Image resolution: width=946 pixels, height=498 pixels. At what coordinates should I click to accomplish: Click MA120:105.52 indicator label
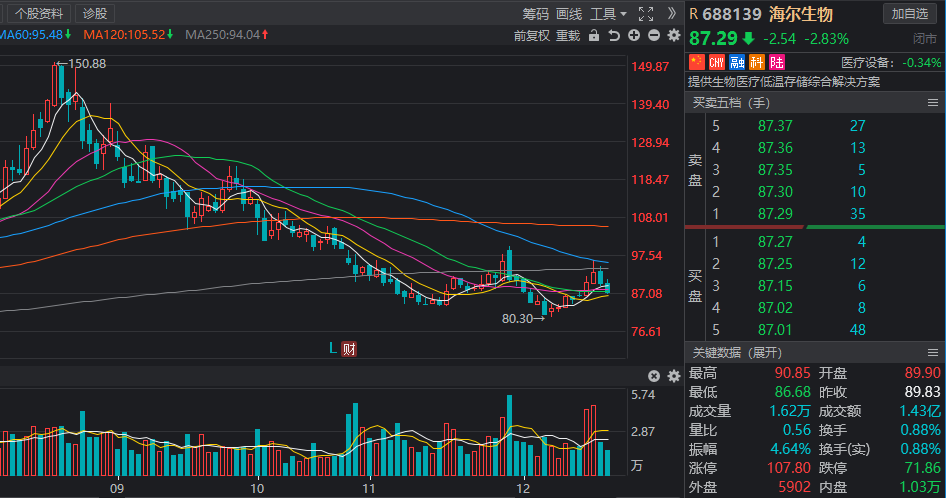pos(129,35)
